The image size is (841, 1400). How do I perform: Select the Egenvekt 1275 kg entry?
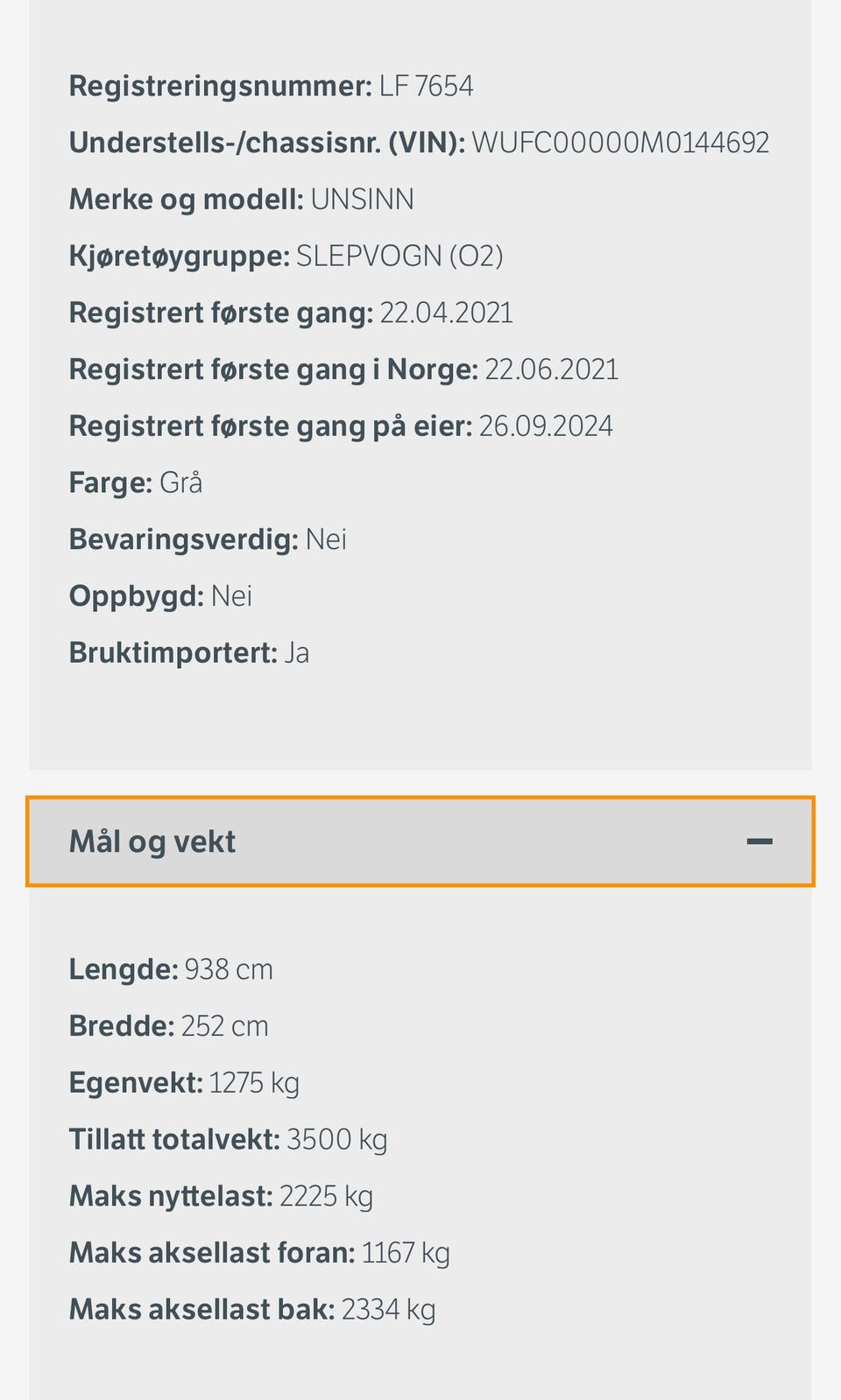185,1082
